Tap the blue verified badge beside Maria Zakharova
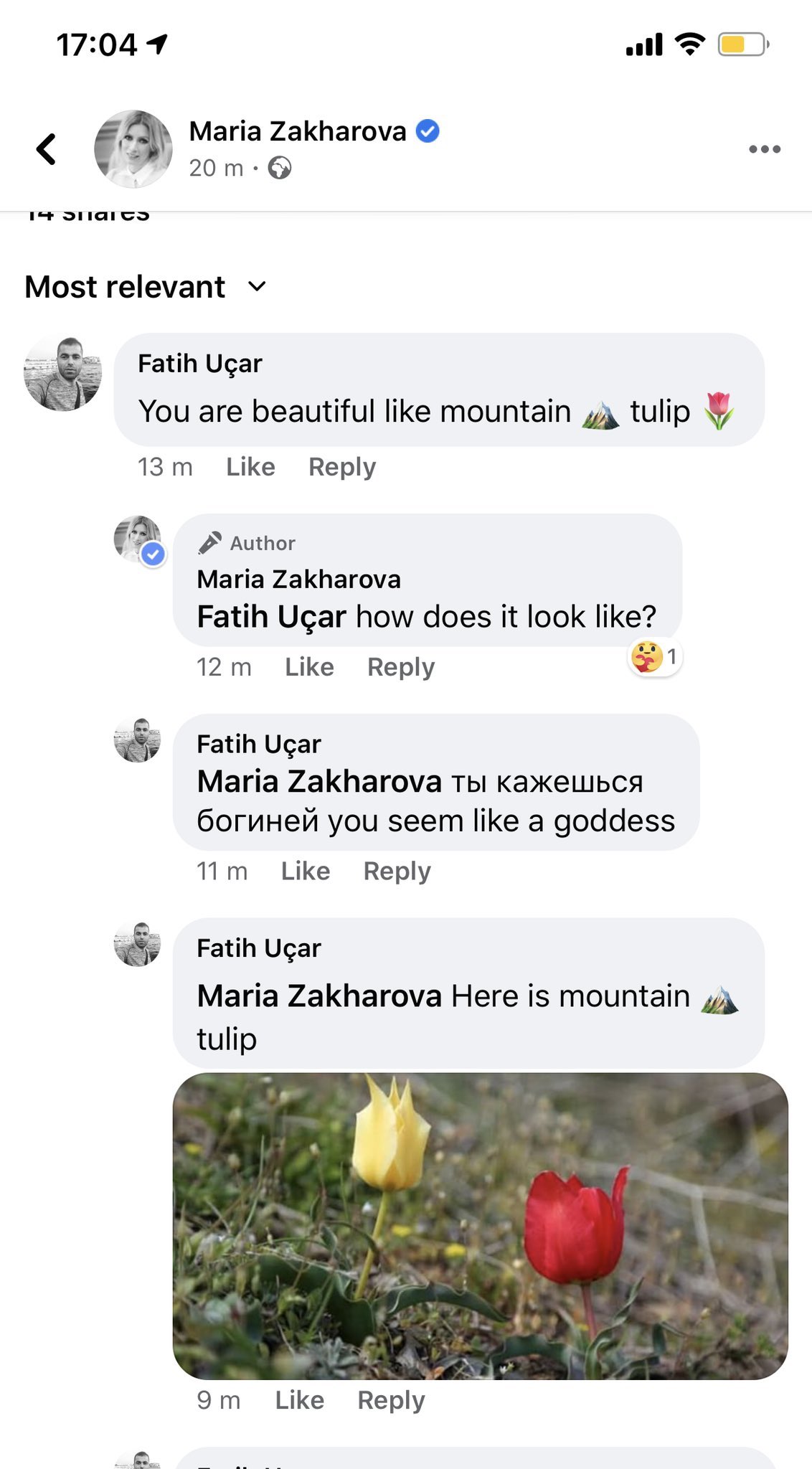Viewport: 812px width, 1469px height. (x=428, y=131)
